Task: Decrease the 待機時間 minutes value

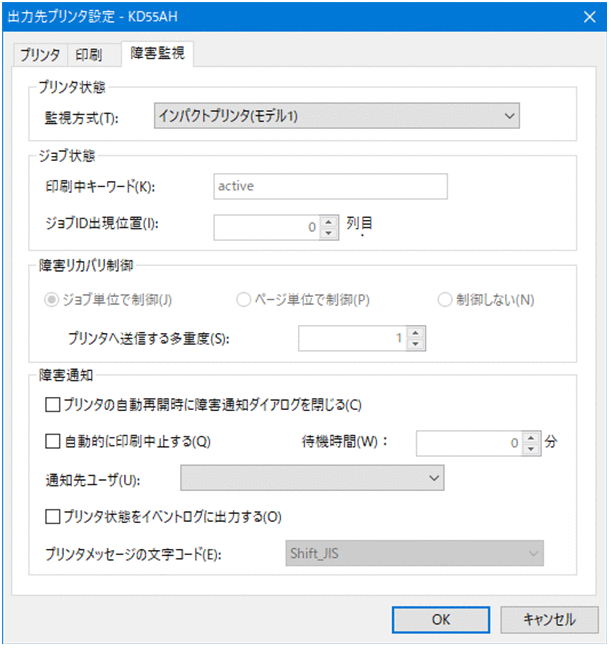Action: (x=531, y=448)
